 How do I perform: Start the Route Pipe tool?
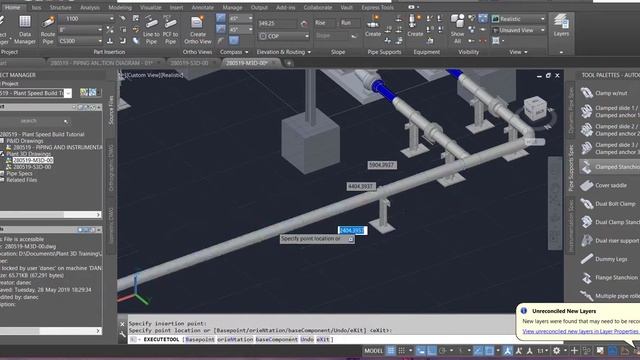(x=48, y=29)
